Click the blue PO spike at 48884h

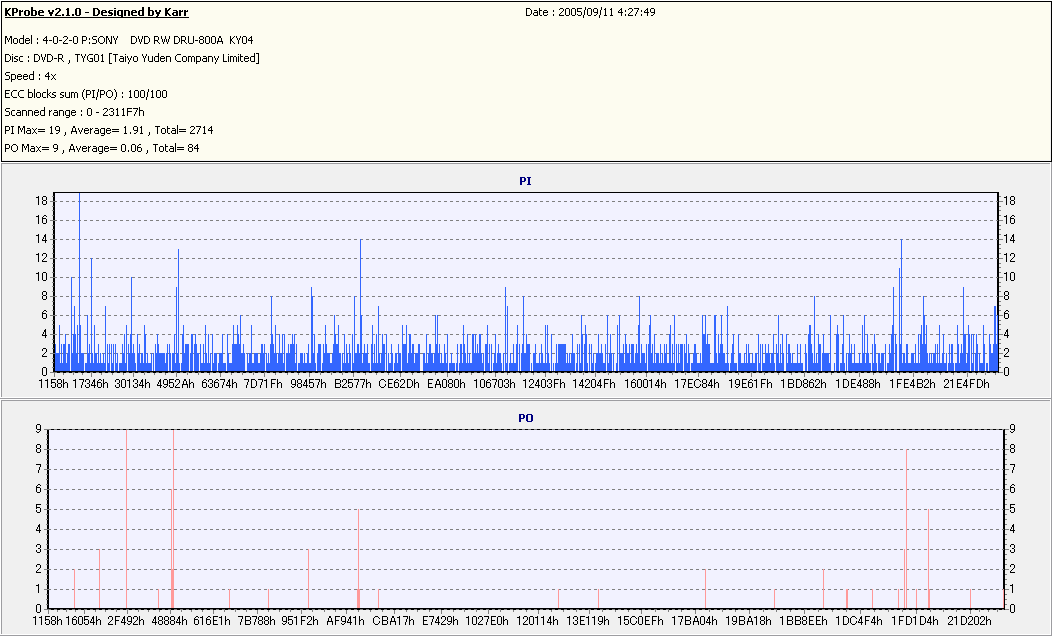click(x=173, y=518)
